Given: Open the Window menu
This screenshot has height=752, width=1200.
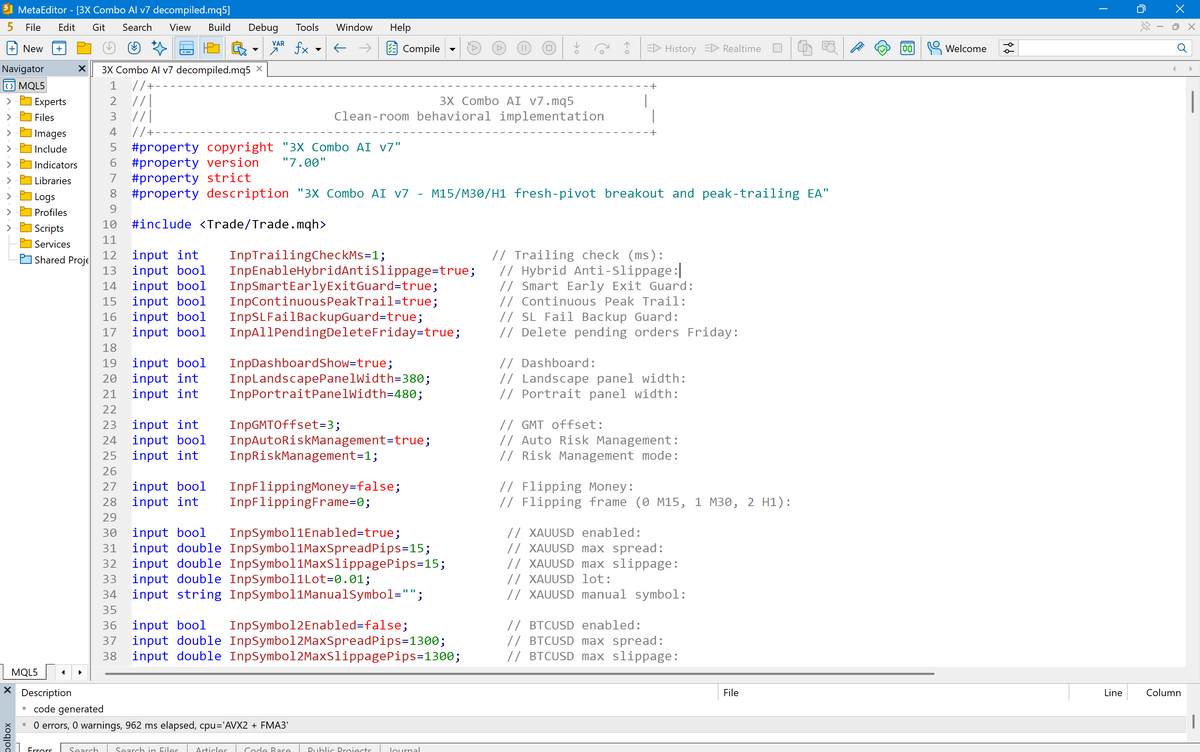Looking at the screenshot, I should point(354,27).
